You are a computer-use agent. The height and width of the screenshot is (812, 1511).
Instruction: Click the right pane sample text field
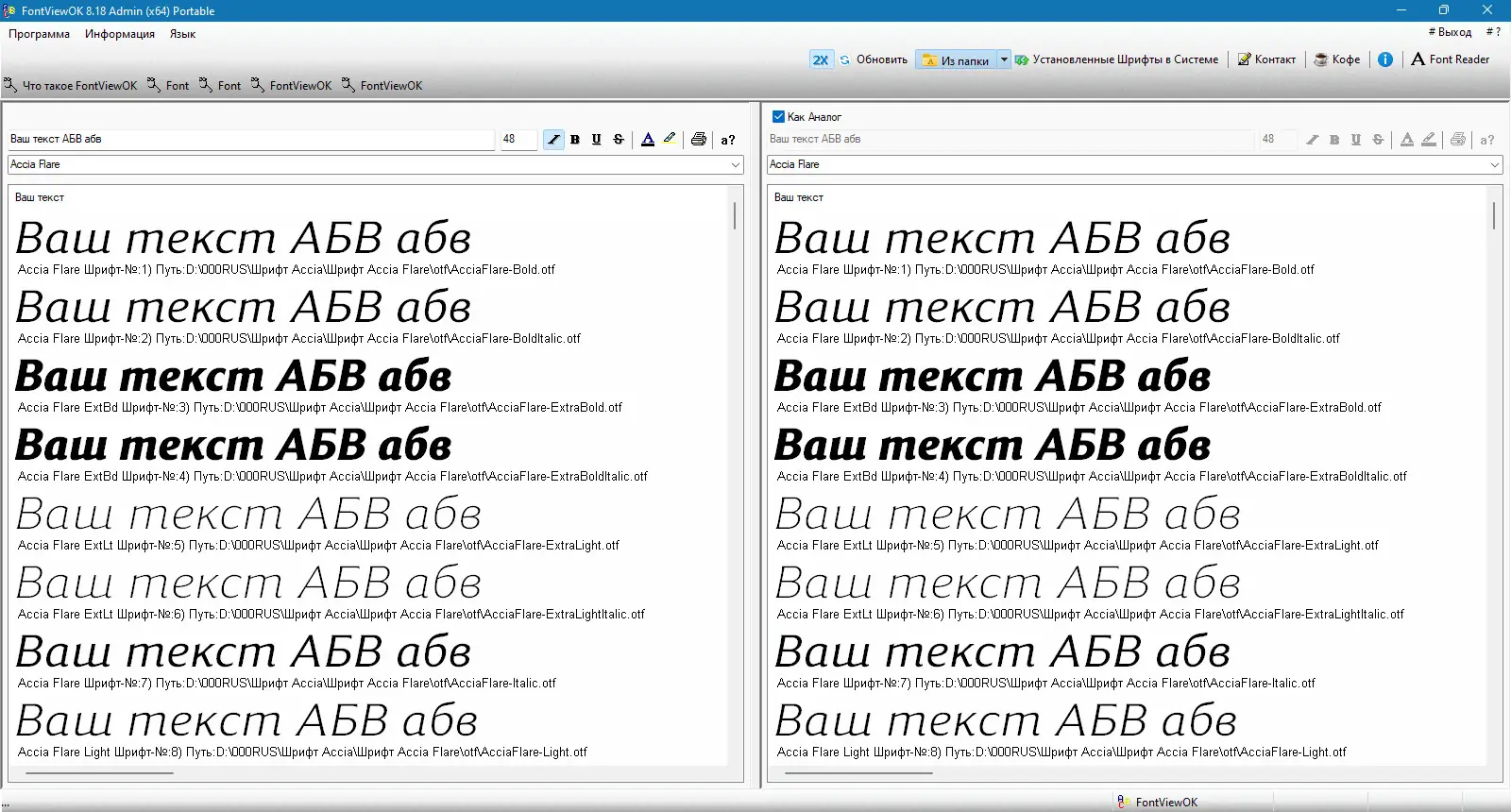(x=1010, y=140)
